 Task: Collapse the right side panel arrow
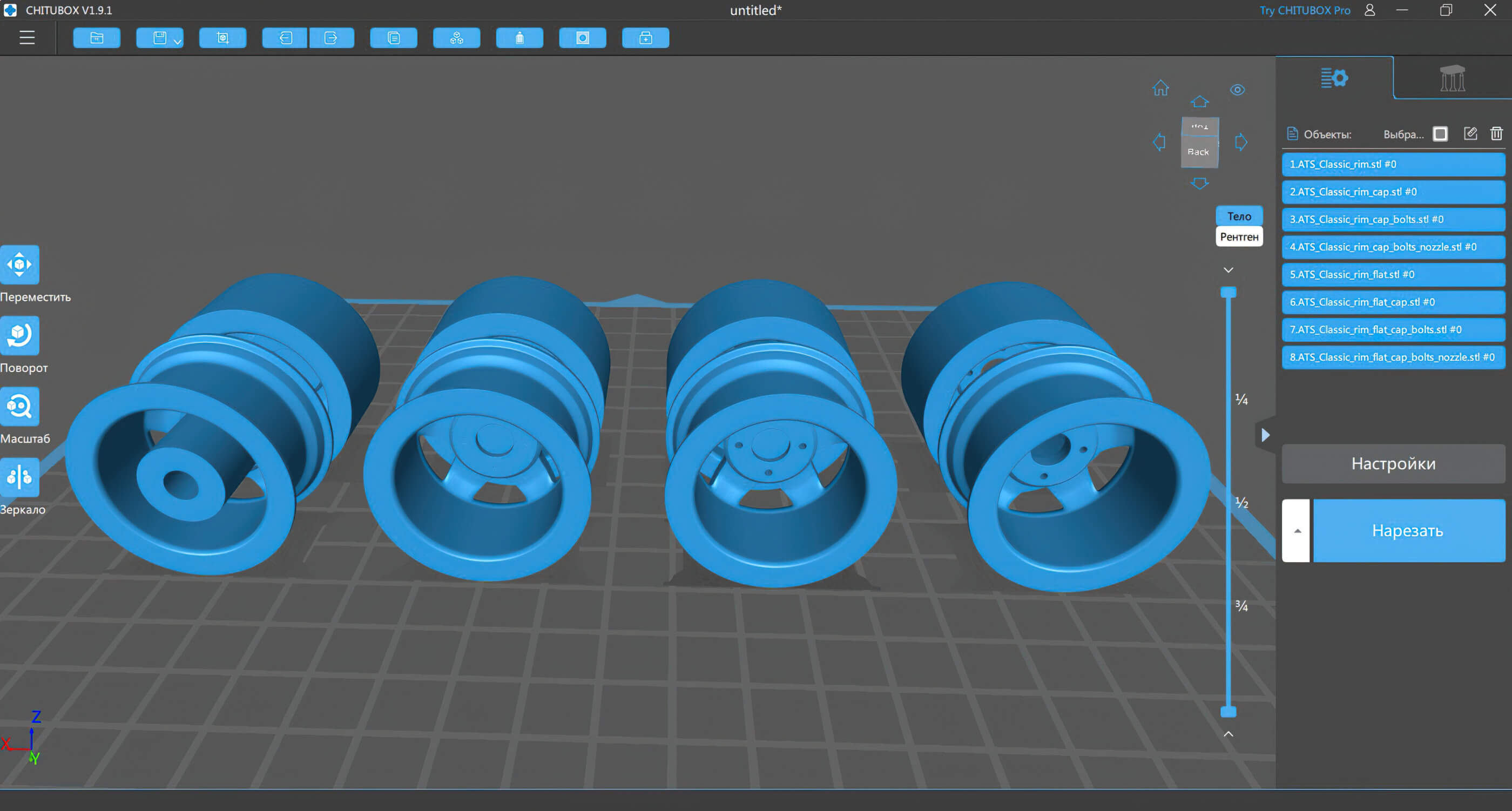click(1265, 435)
